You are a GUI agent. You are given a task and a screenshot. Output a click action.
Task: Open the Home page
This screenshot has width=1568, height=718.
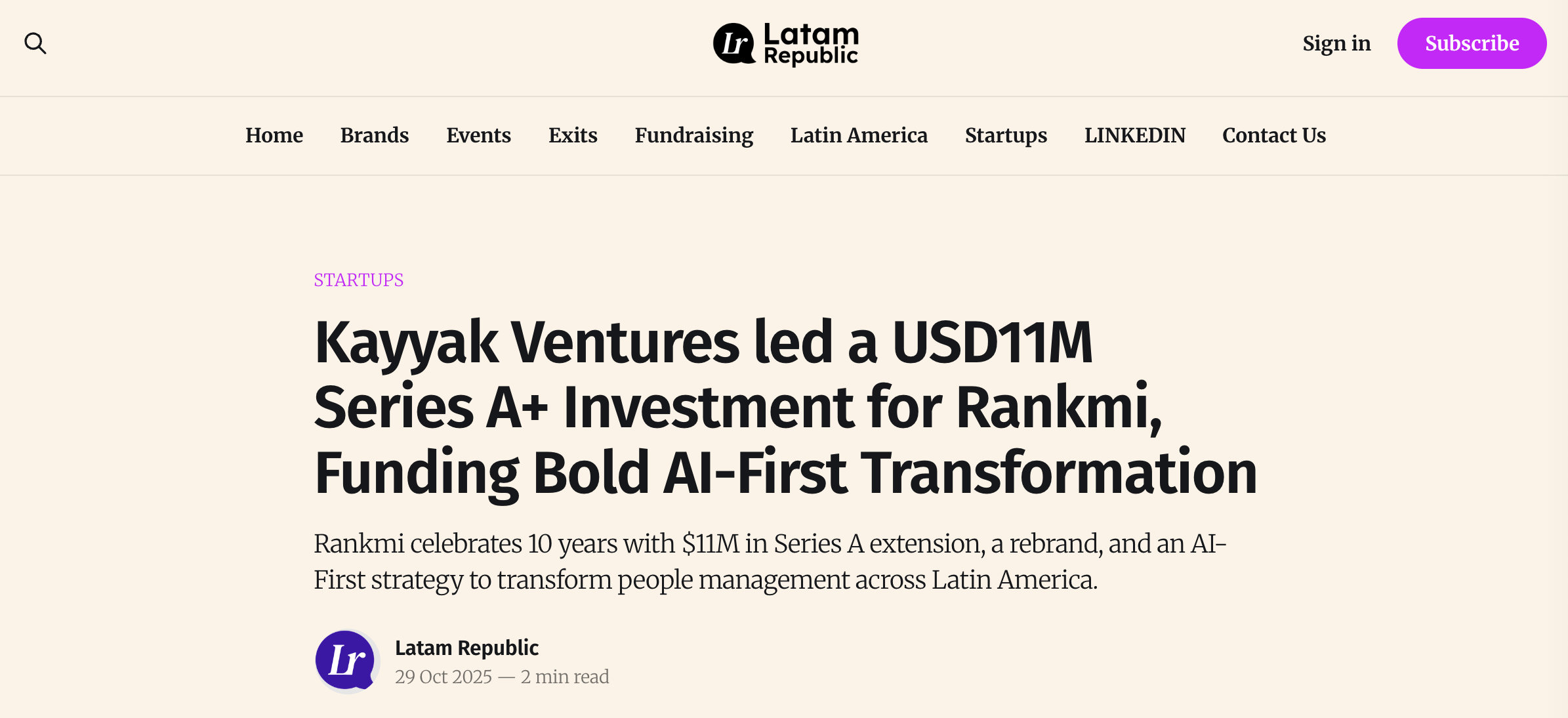point(274,136)
